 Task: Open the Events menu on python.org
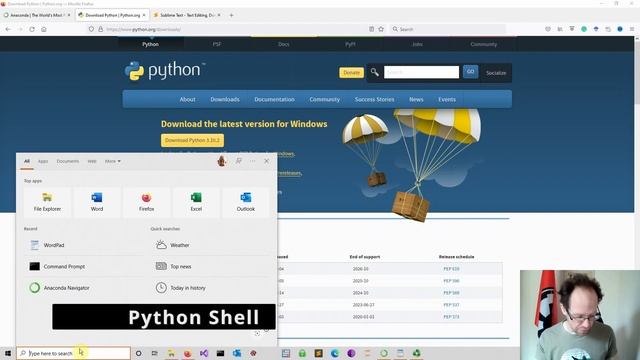(447, 99)
